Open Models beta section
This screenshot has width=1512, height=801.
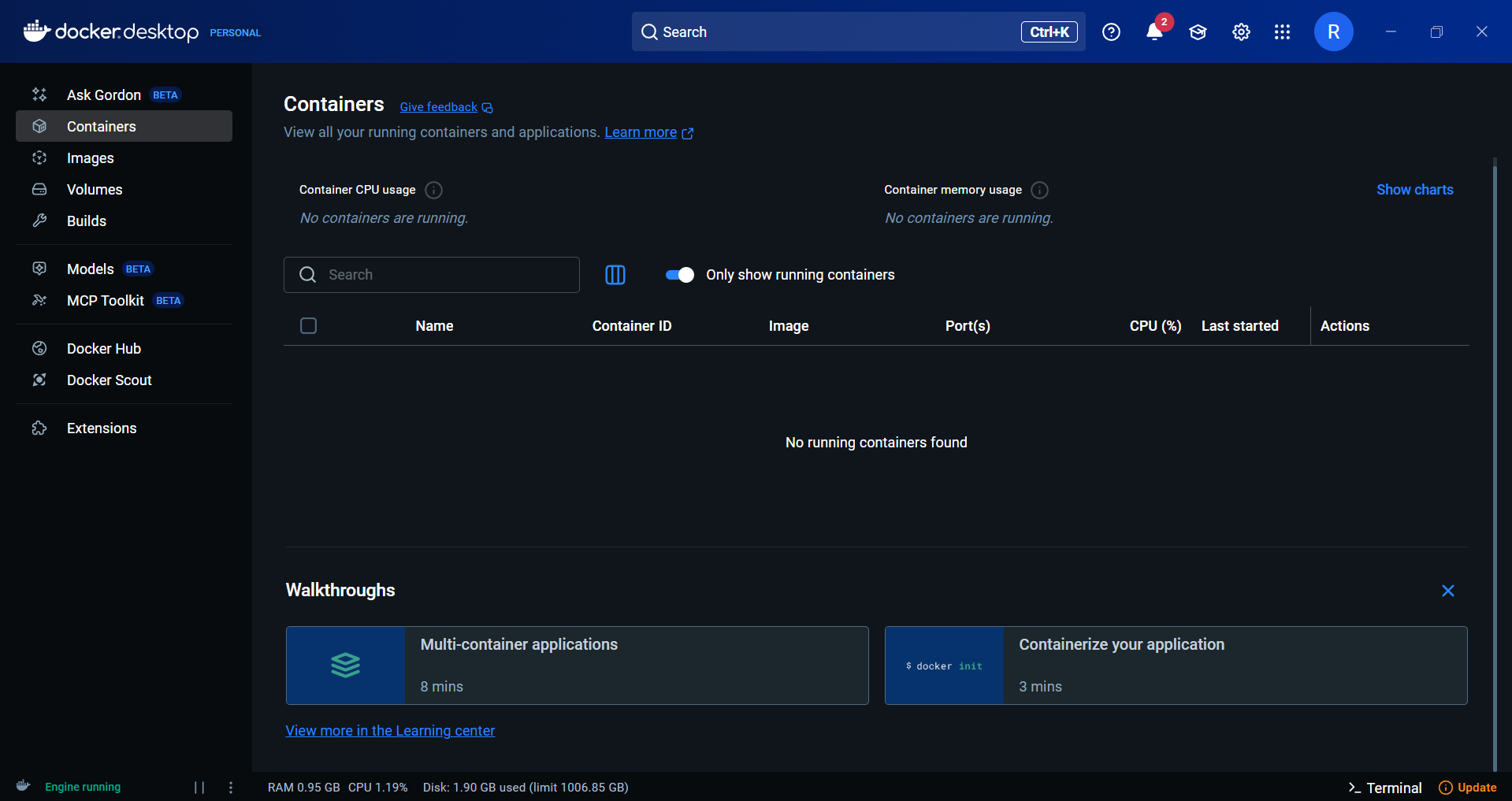point(124,269)
